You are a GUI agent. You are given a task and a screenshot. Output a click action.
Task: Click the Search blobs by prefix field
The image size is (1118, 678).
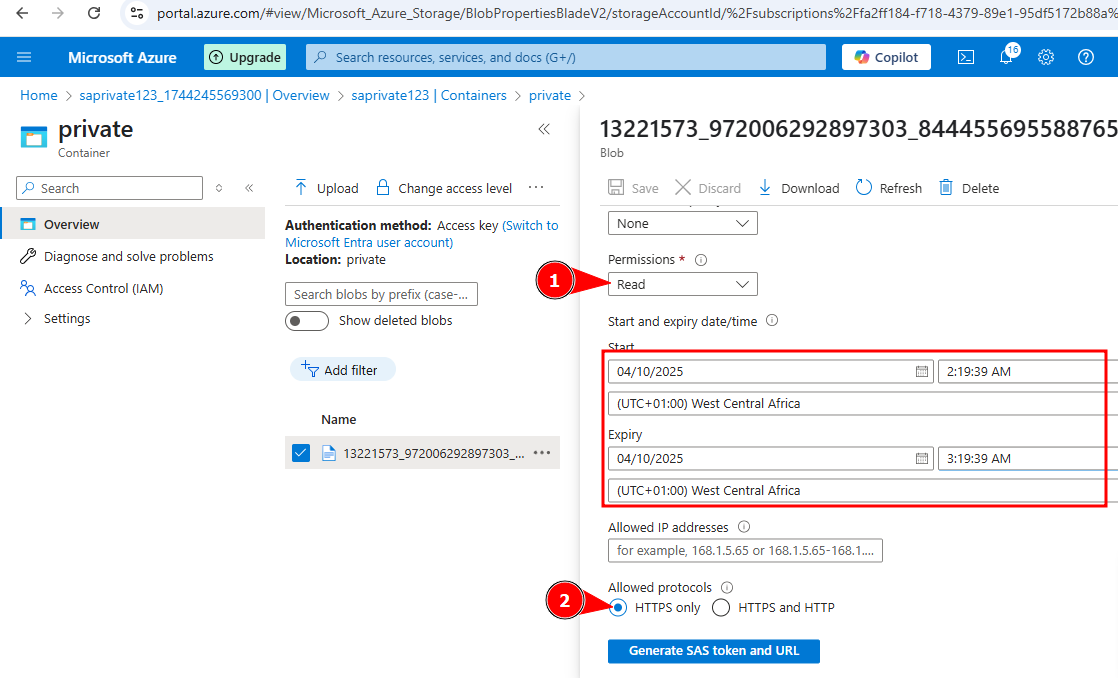(x=381, y=294)
